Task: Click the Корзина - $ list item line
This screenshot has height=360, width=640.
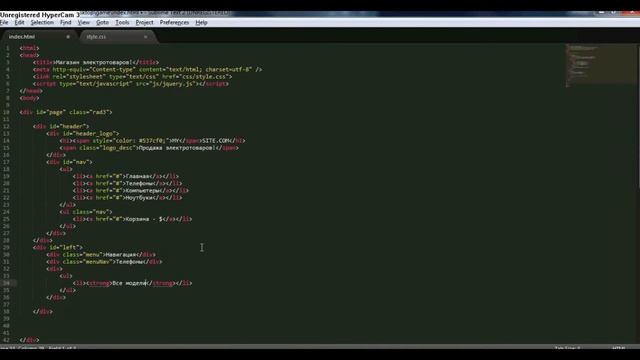Action: pos(133,219)
